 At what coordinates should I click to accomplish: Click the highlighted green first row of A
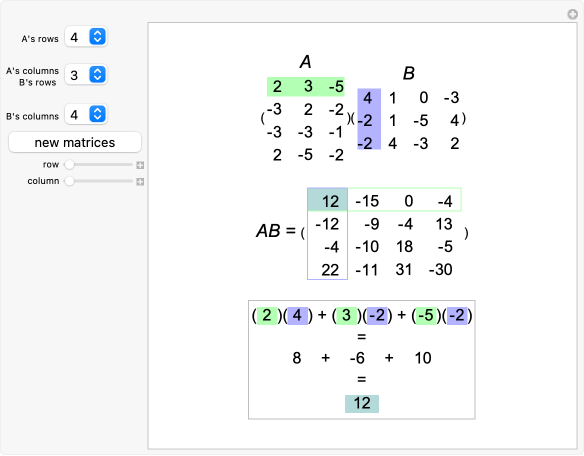tap(306, 87)
